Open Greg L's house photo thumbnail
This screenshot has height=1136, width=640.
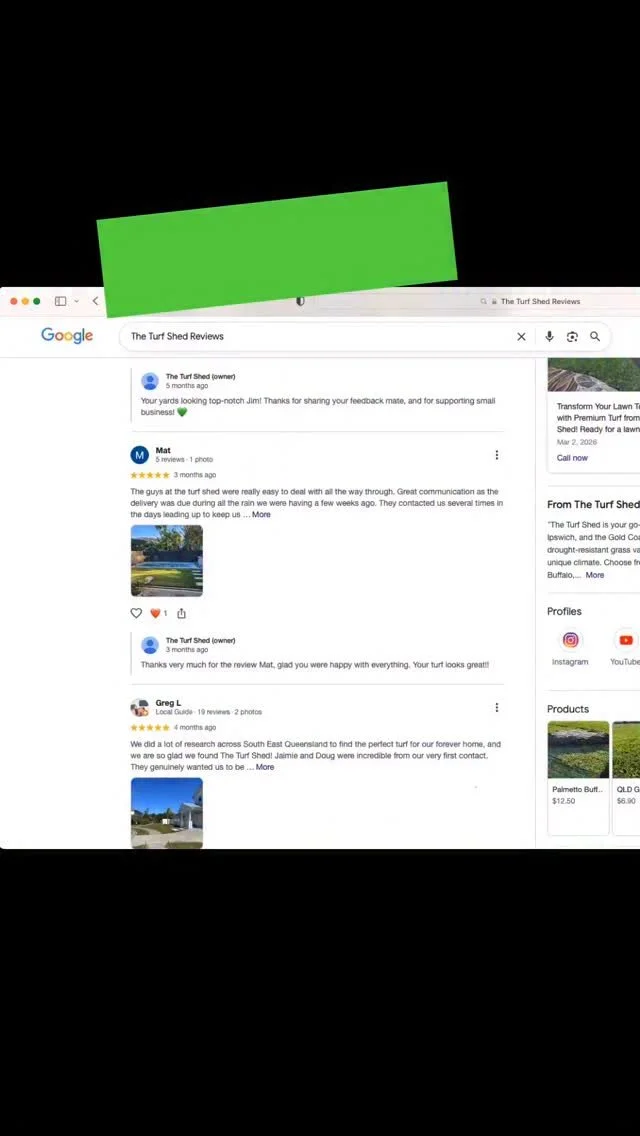(x=167, y=813)
